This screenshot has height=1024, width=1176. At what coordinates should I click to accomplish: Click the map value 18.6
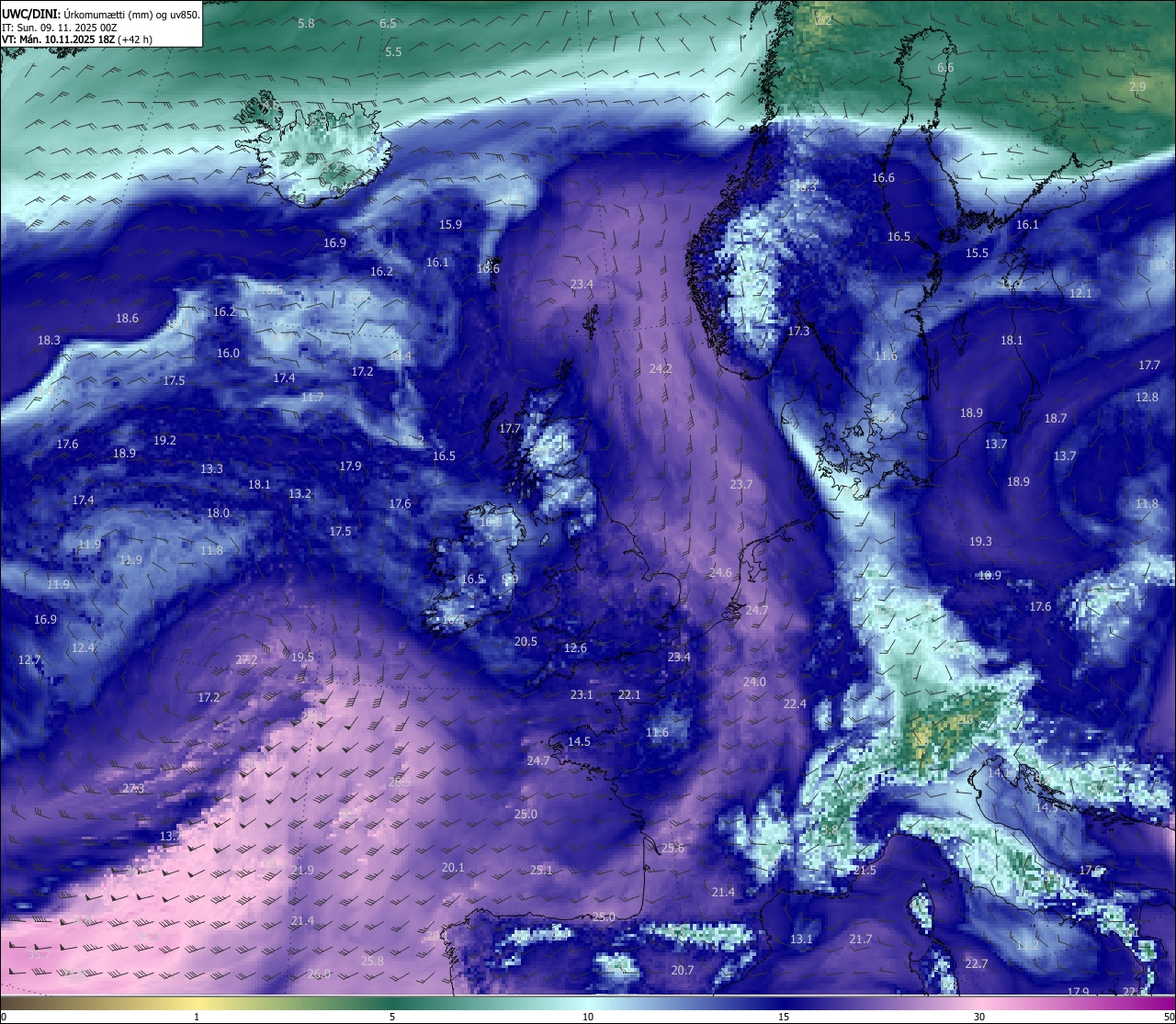point(127,319)
